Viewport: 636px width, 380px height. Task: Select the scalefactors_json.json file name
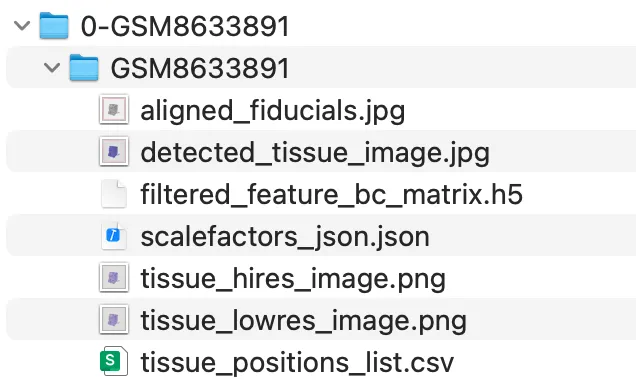[285, 237]
